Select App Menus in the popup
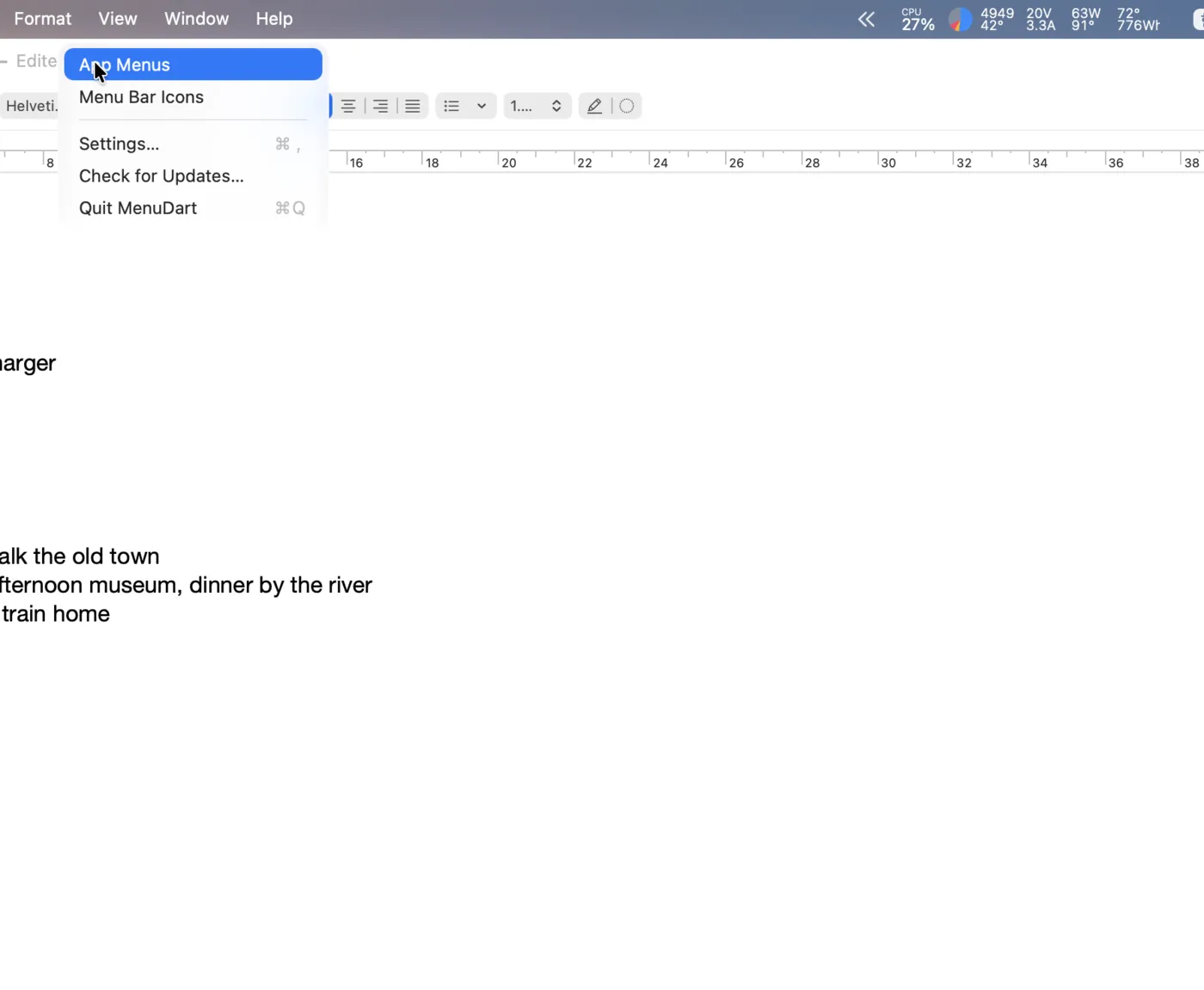Screen dimensions: 1204x990 193,65
